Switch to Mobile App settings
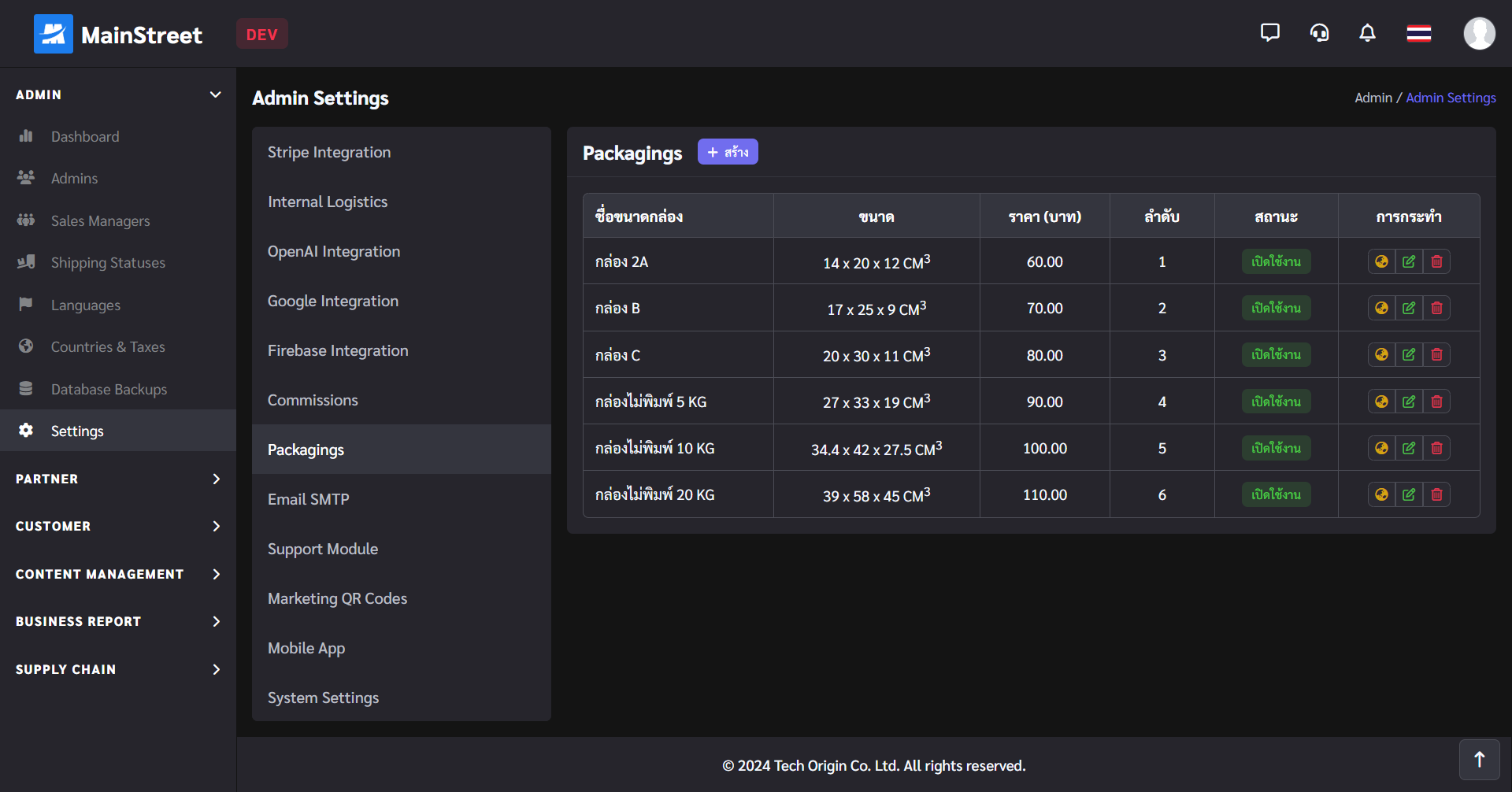This screenshot has height=792, width=1512. point(402,648)
